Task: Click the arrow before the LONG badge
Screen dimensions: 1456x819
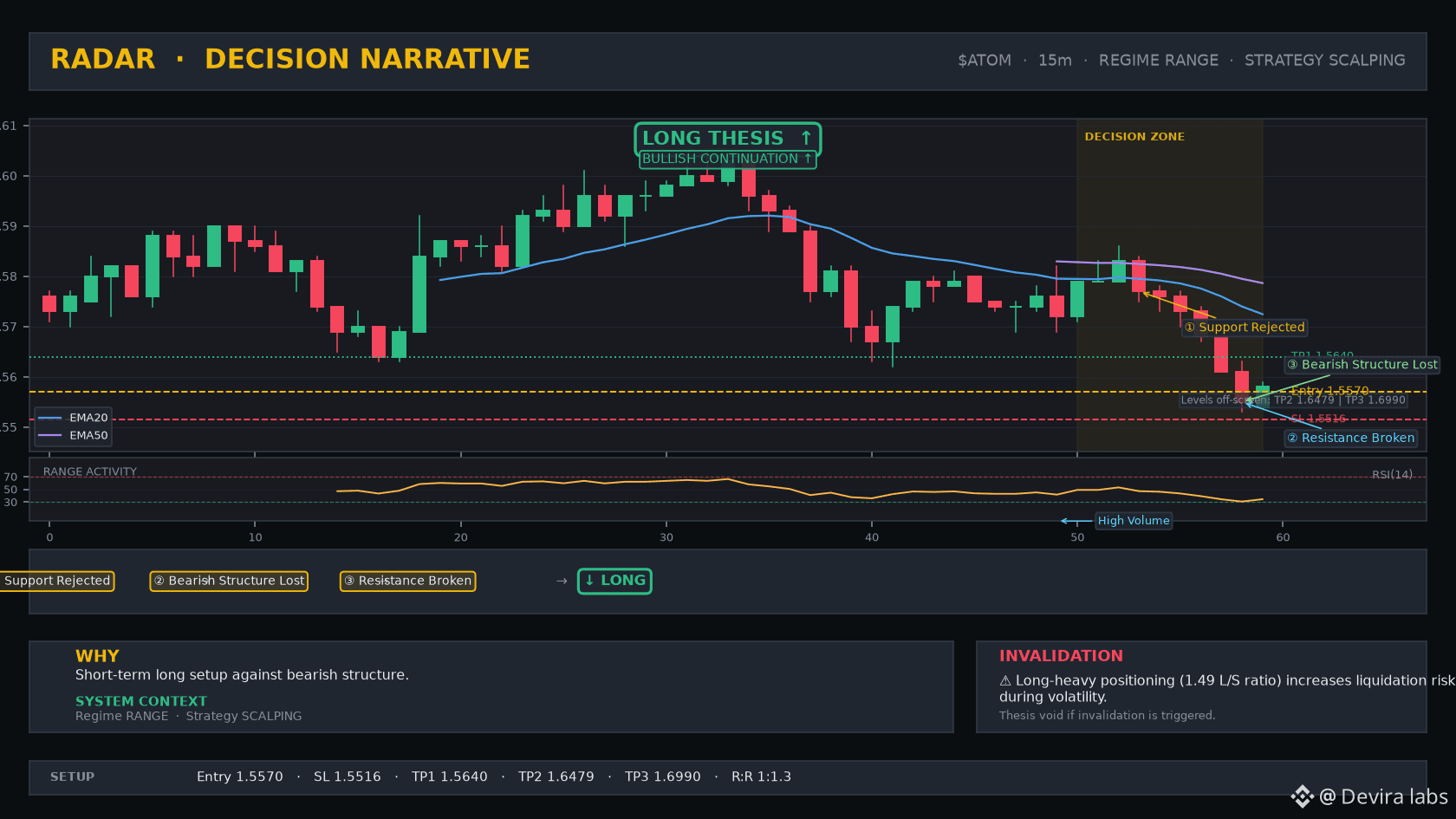Action: click(x=562, y=581)
